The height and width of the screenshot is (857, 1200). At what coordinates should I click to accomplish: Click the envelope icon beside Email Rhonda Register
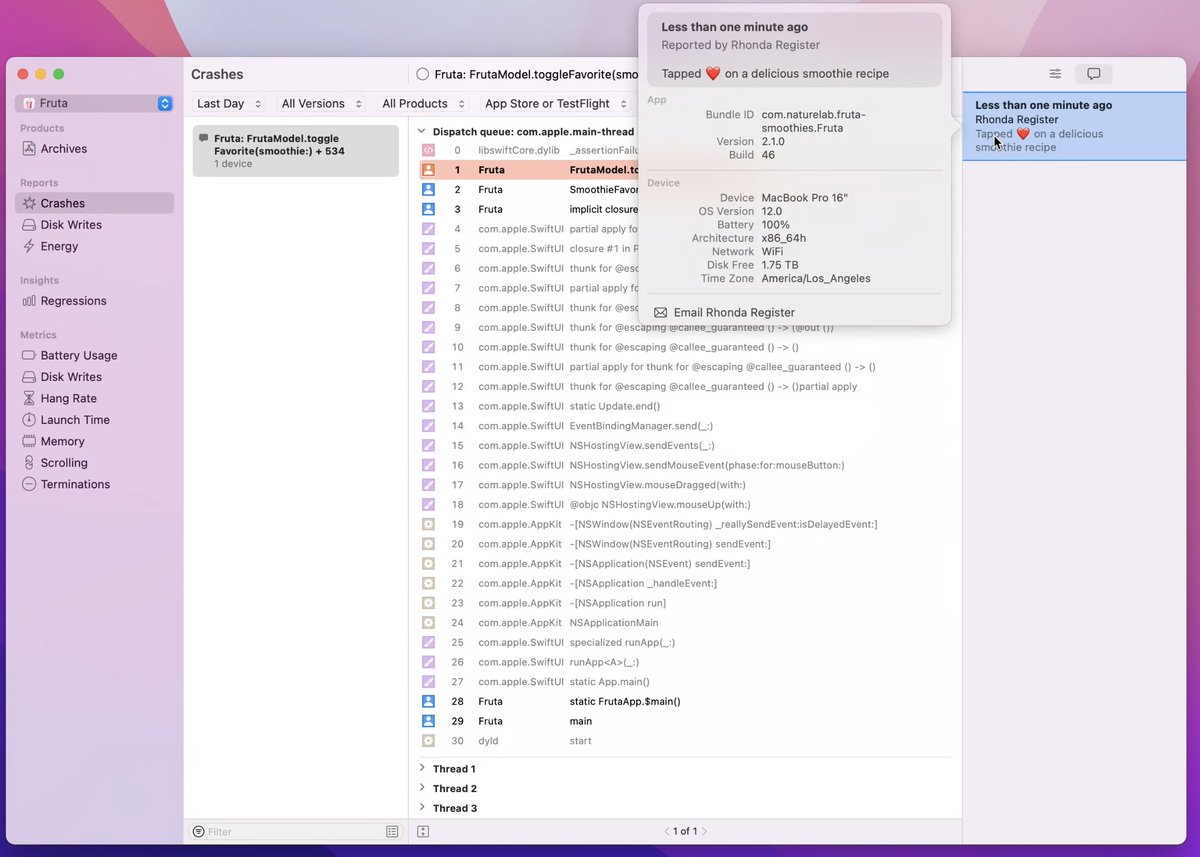[660, 313]
